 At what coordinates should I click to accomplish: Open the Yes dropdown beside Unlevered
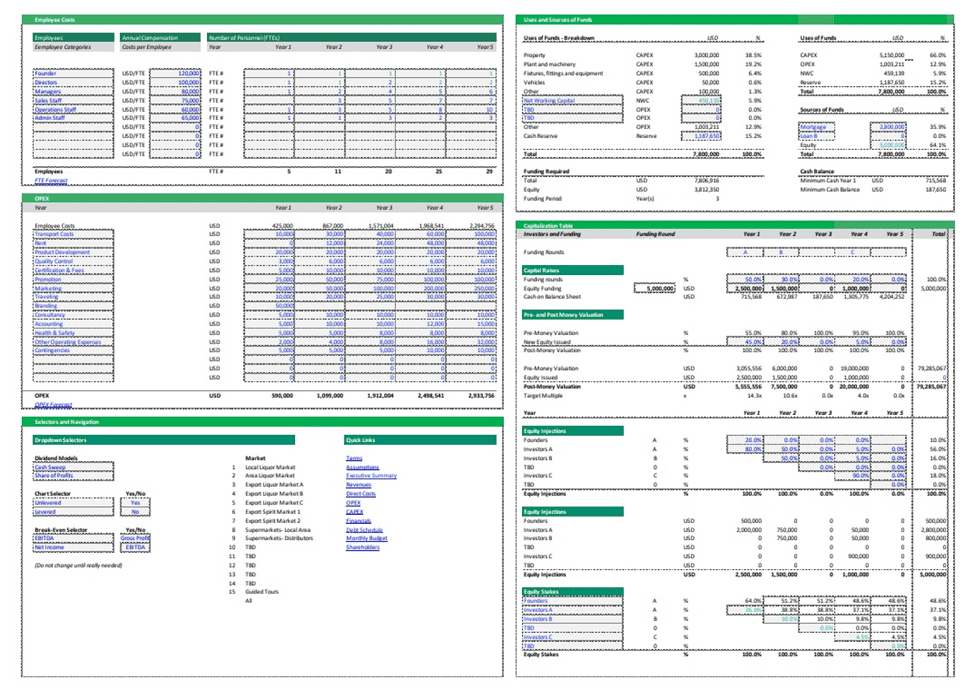(x=135, y=502)
